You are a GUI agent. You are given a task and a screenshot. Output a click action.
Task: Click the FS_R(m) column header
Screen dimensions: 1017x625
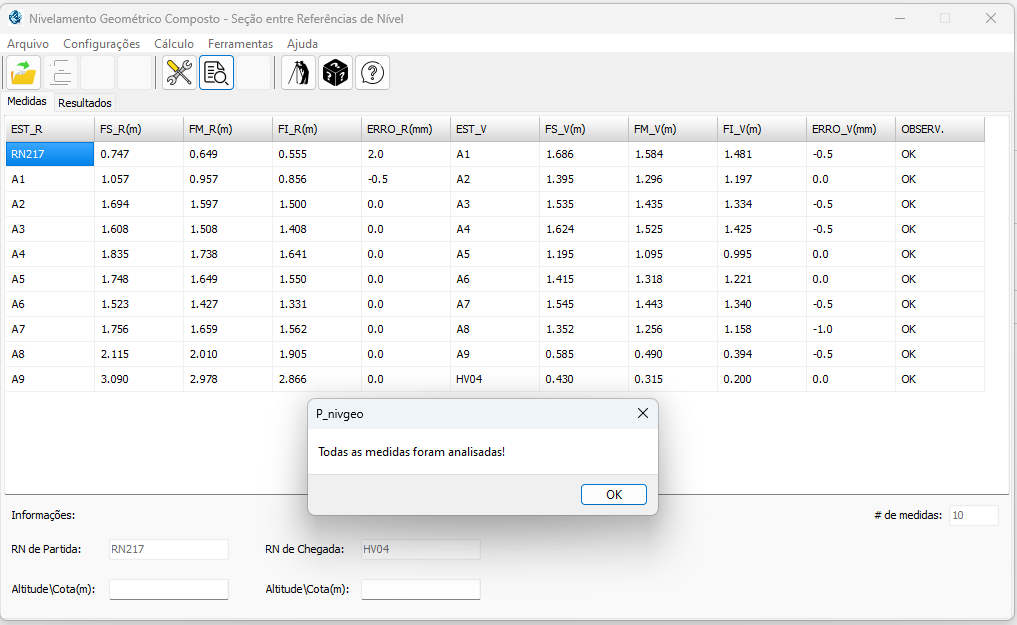(139, 129)
